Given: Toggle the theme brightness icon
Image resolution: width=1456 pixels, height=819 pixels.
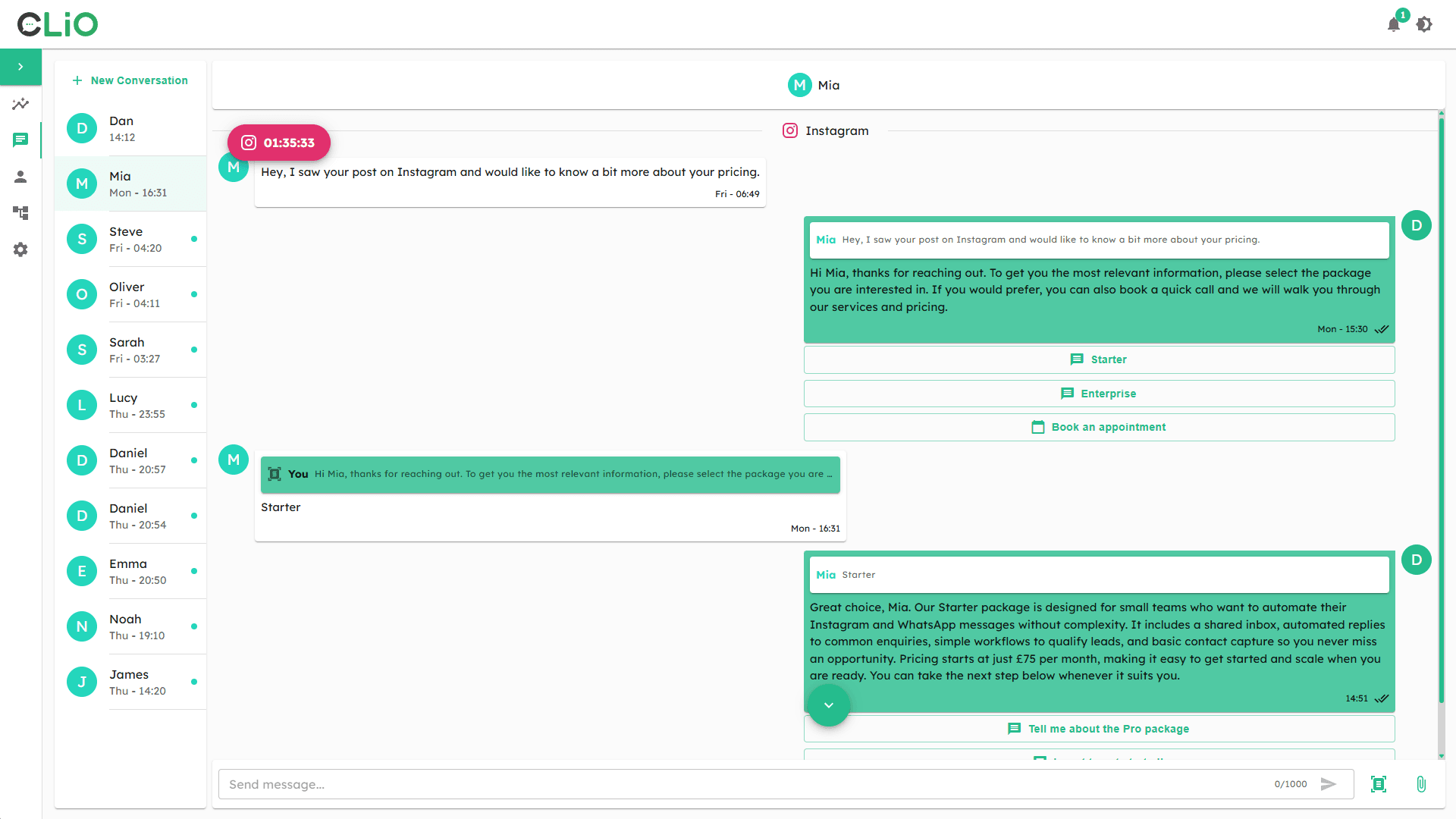Looking at the screenshot, I should click(x=1424, y=24).
